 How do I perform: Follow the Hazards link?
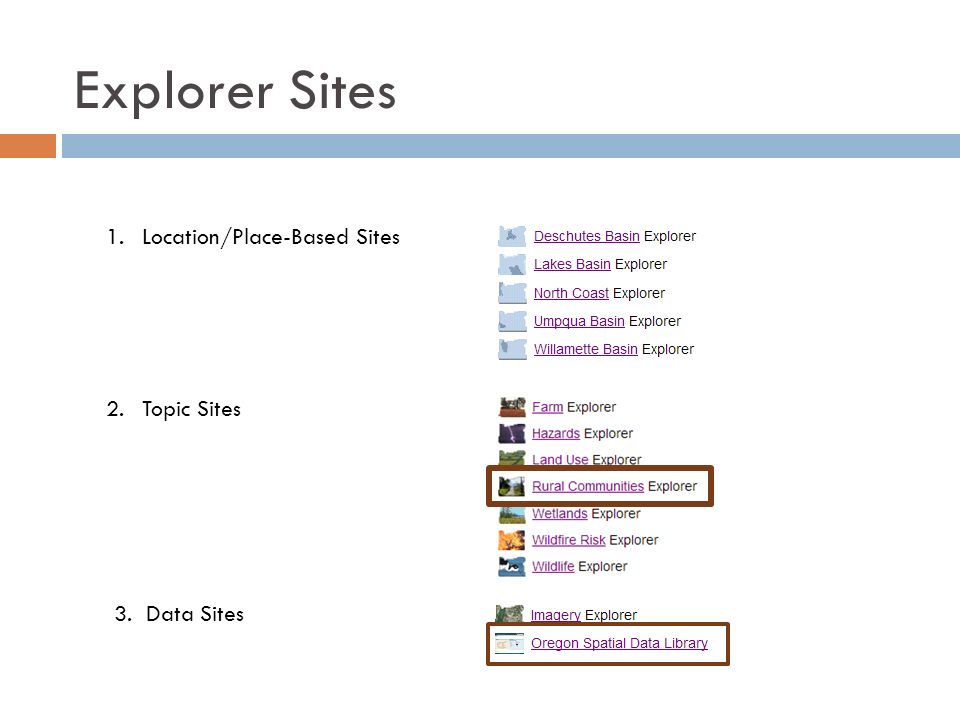(x=556, y=433)
